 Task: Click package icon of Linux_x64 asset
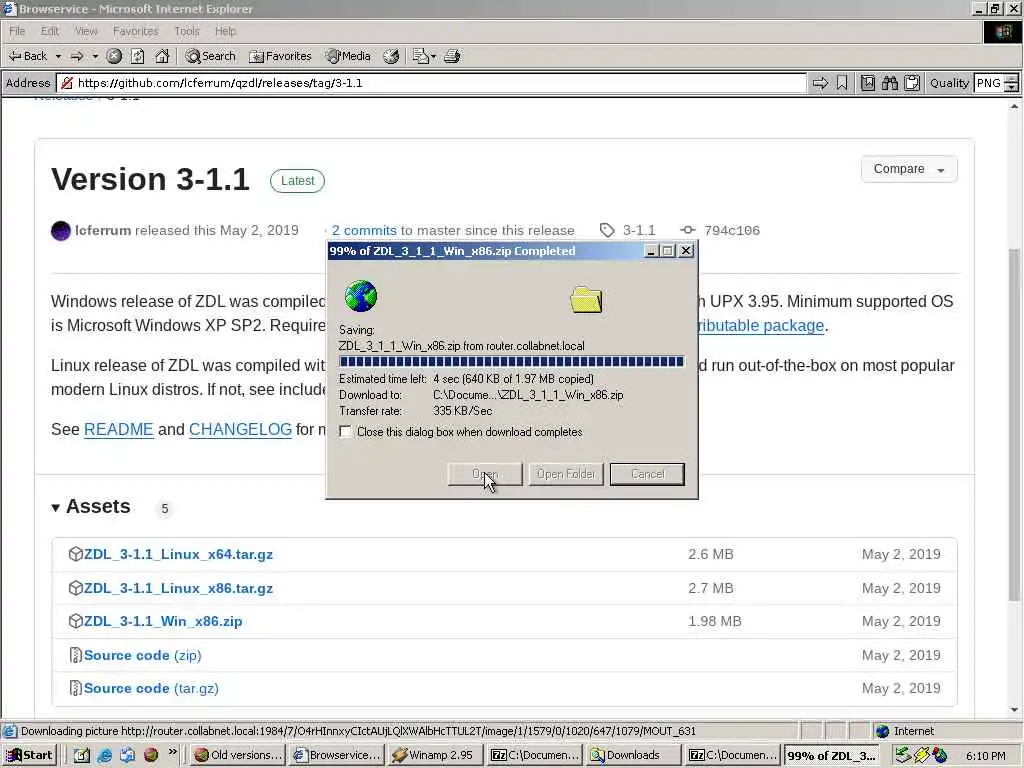click(76, 554)
